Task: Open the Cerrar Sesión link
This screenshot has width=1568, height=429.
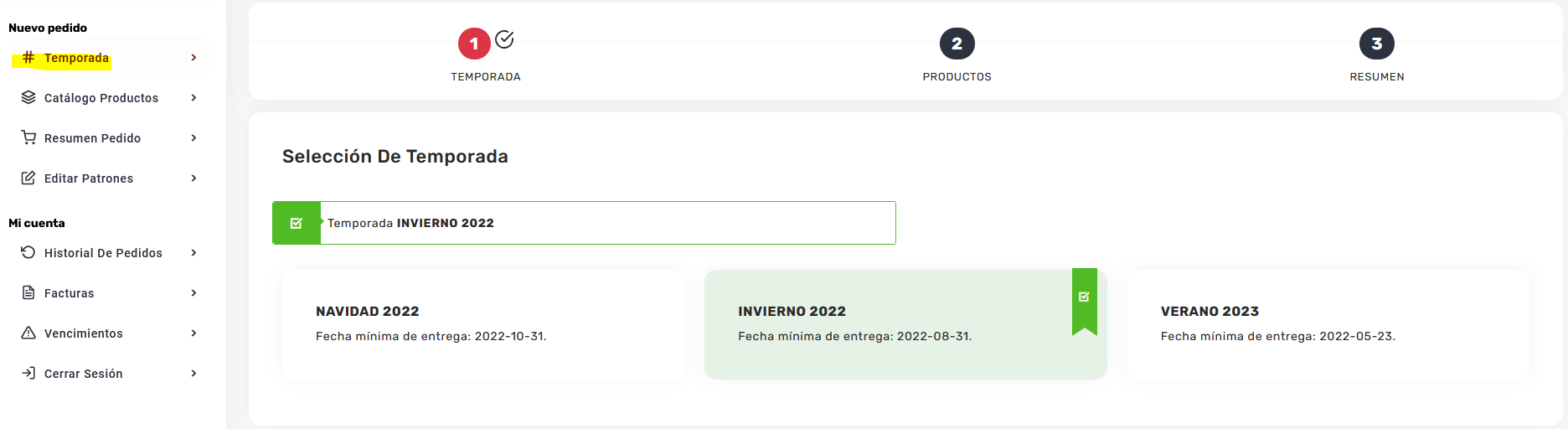Action: pyautogui.click(x=84, y=374)
